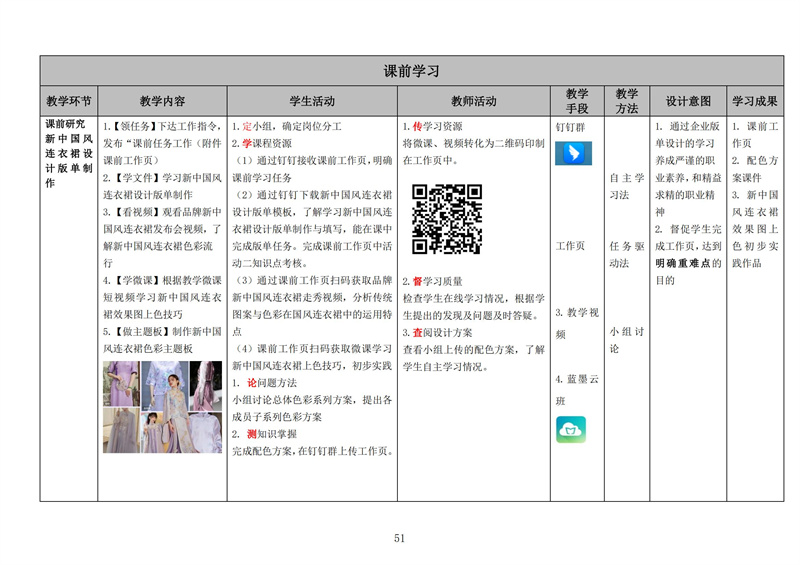This screenshot has width=800, height=565.
Task: Click the QR code image
Action: point(447,219)
